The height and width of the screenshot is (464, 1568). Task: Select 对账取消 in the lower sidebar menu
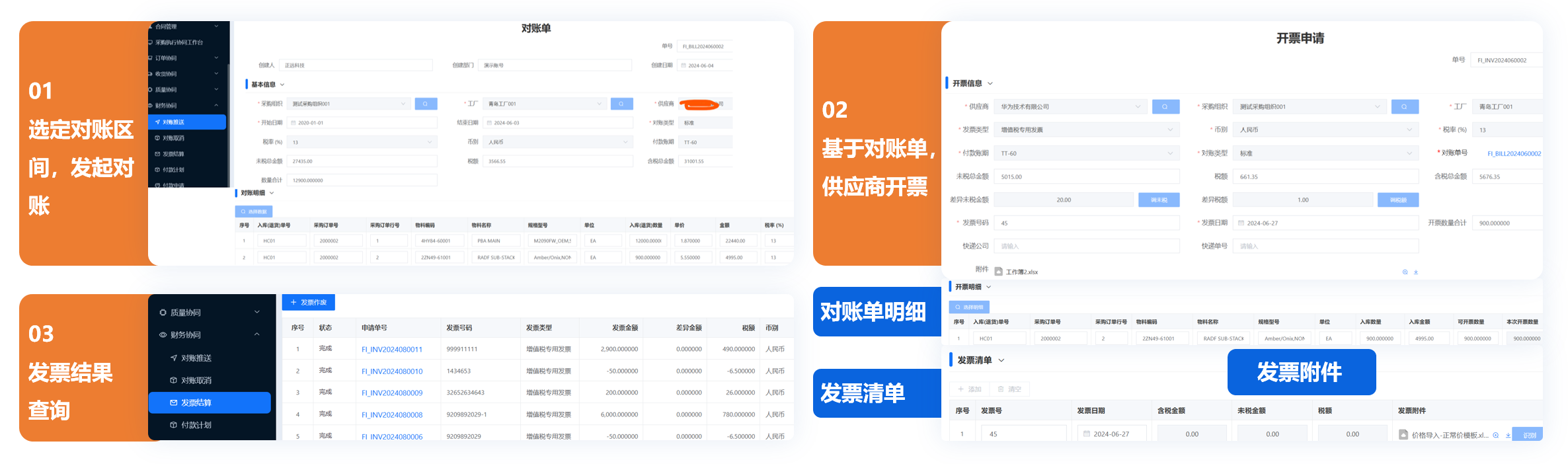pos(196,380)
